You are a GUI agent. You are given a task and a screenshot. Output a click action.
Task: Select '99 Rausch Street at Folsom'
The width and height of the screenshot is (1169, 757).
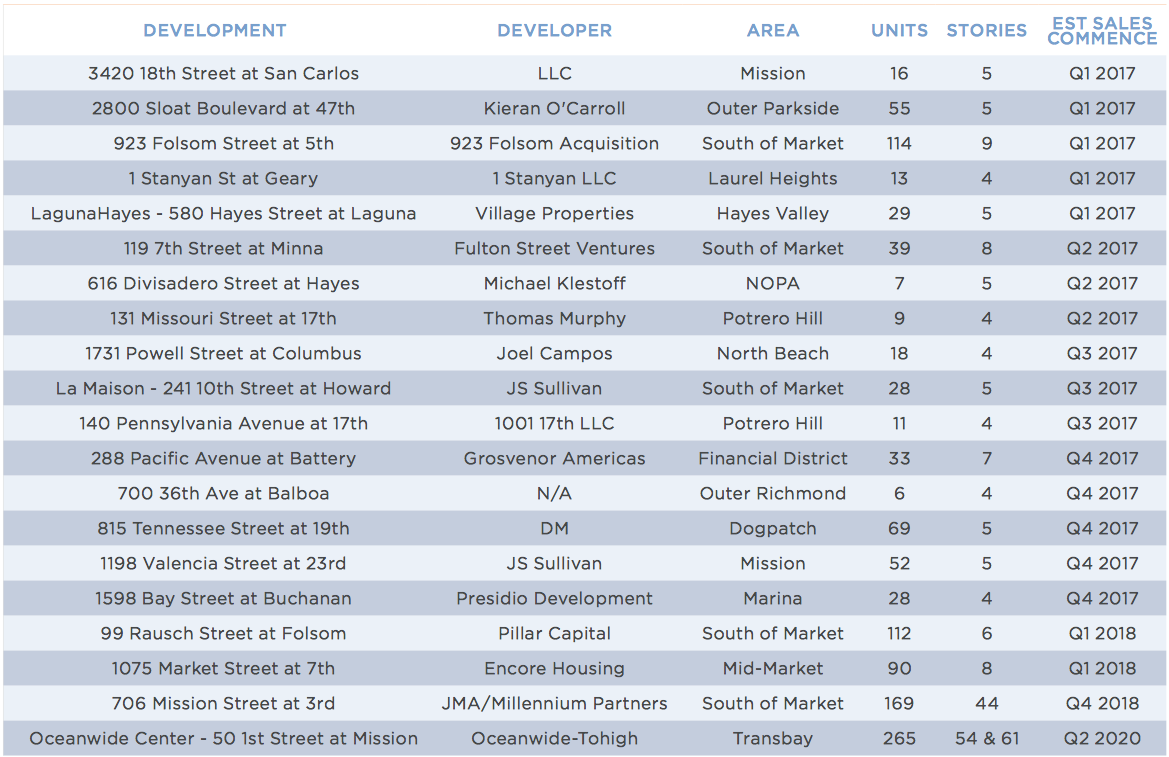click(223, 634)
